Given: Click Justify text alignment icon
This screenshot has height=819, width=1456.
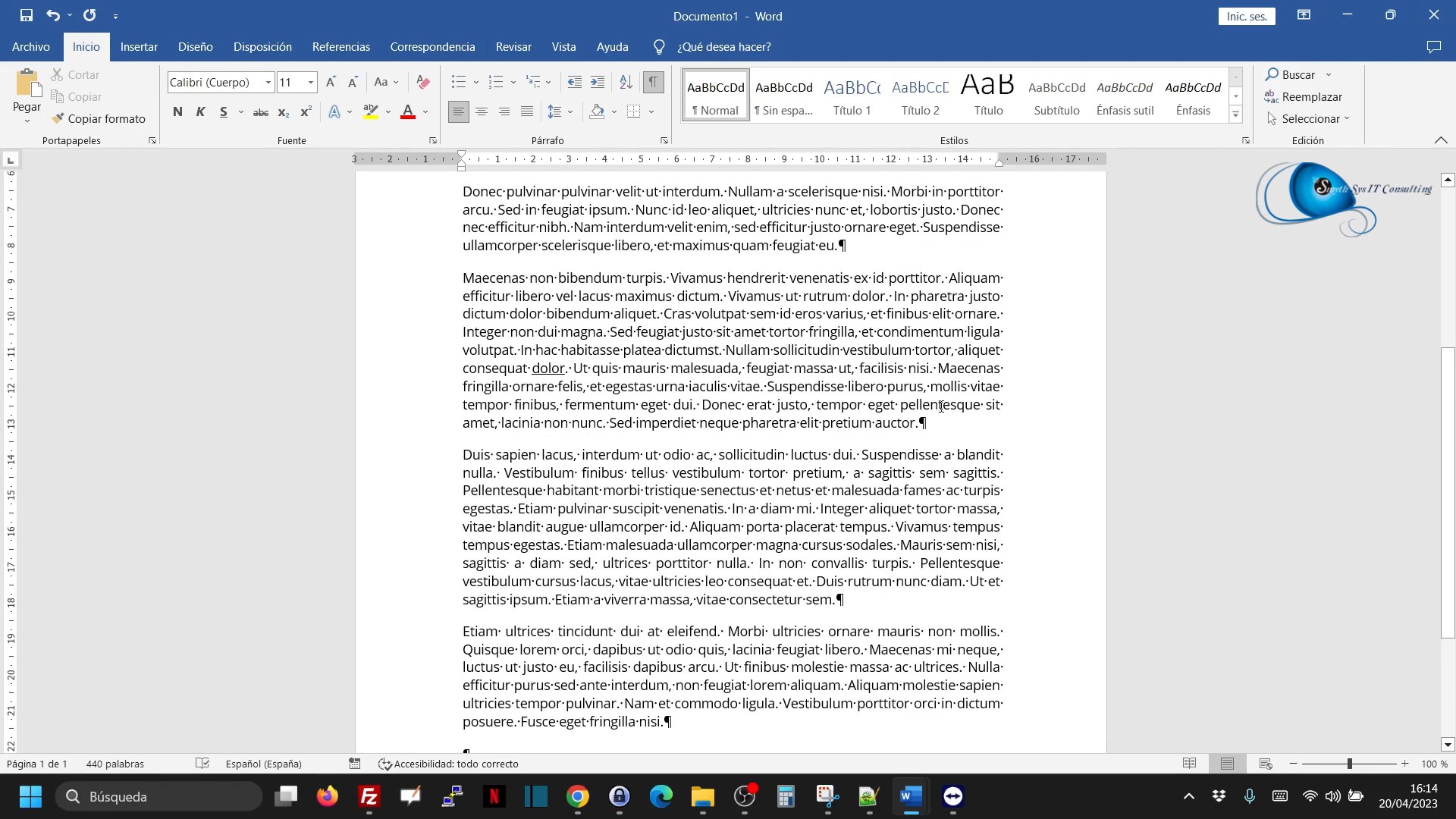Looking at the screenshot, I should (527, 112).
